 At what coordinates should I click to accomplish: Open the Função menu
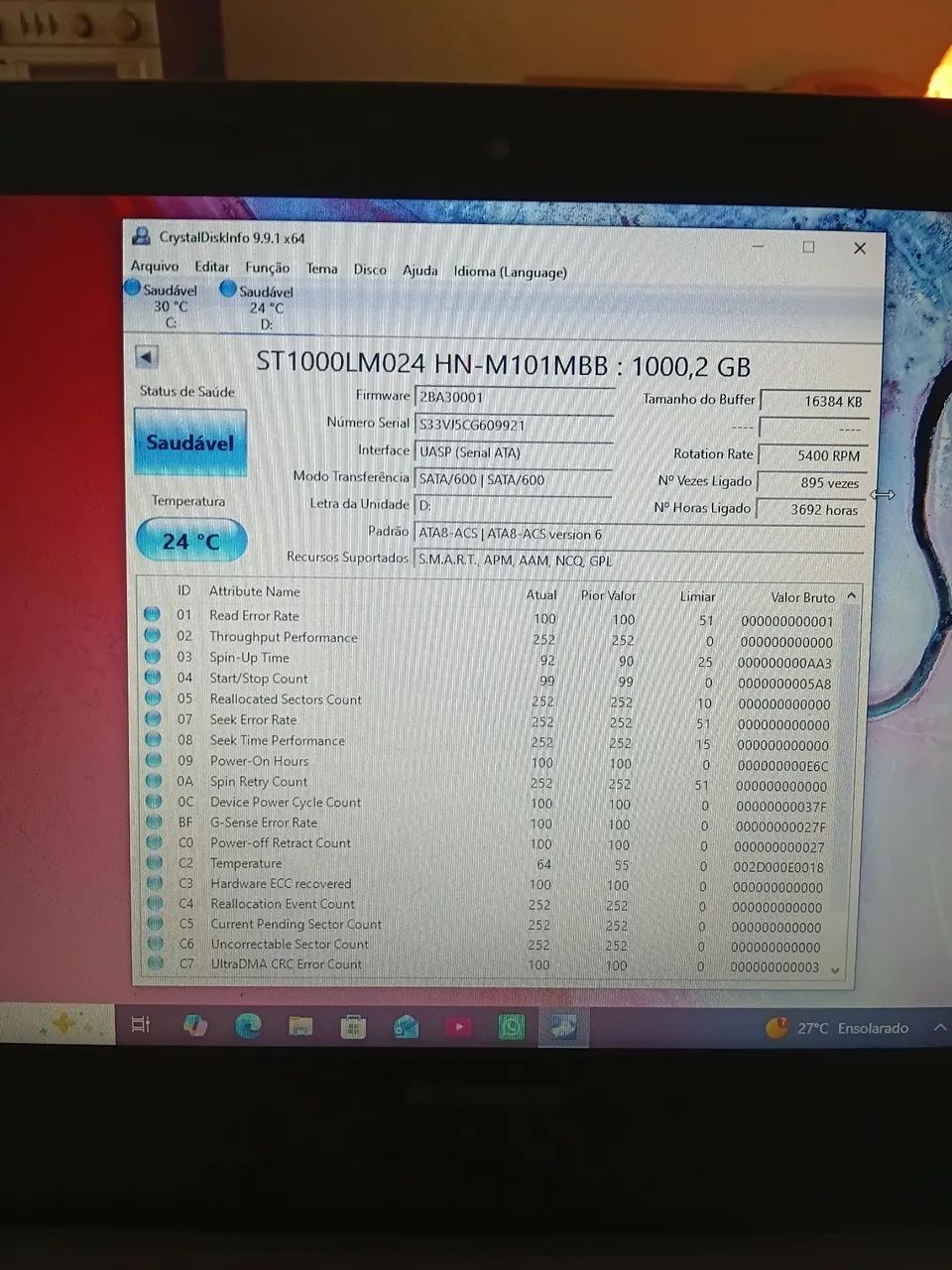pyautogui.click(x=268, y=268)
